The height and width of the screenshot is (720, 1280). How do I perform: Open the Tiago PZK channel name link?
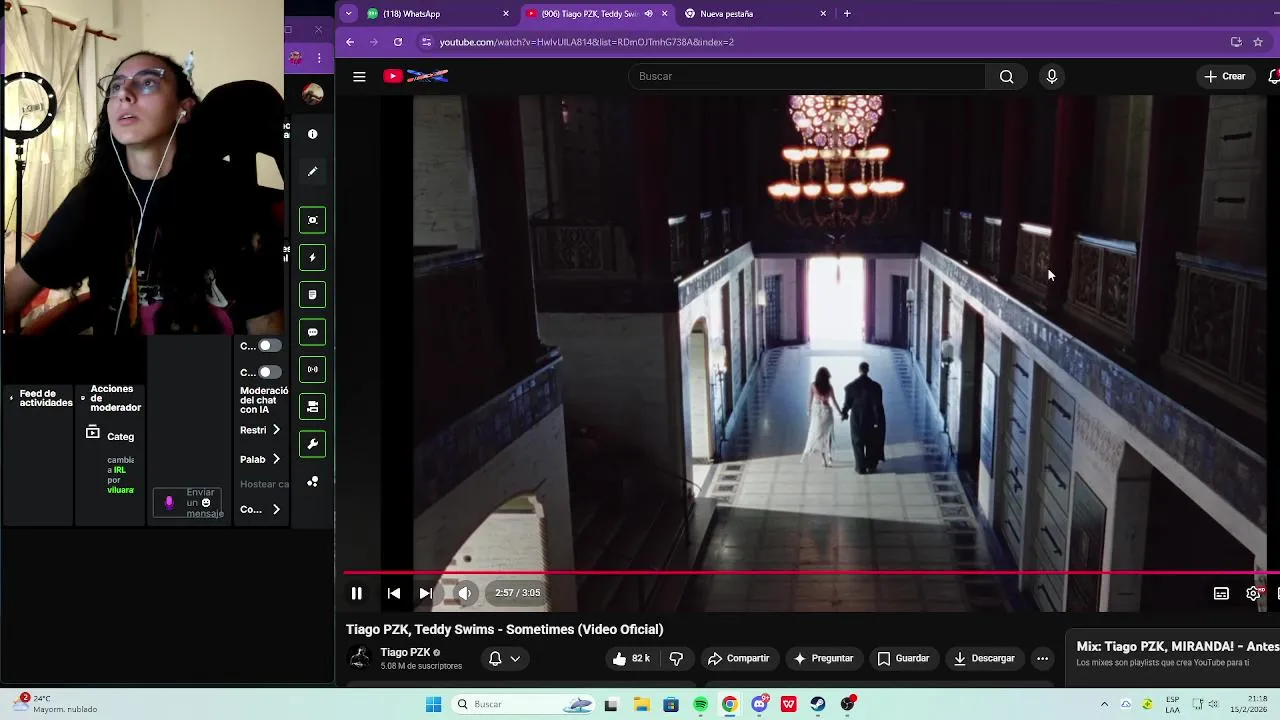coord(405,652)
